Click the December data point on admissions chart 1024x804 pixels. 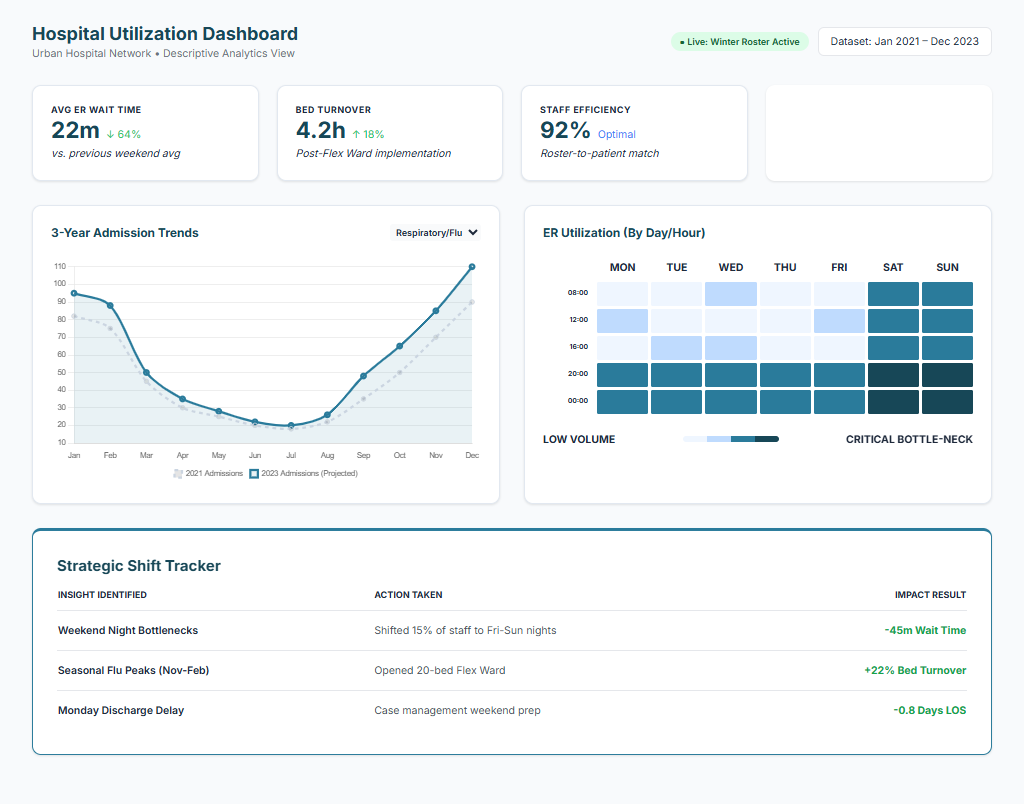(x=471, y=267)
